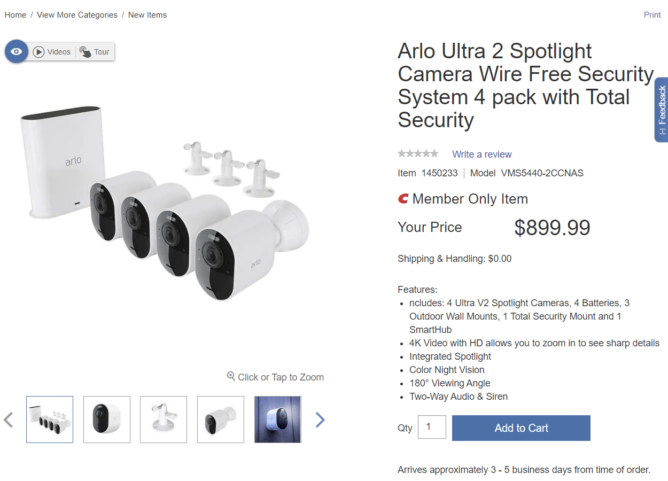Open View More Categories breadcrumb
This screenshot has height=481, width=668.
78,15
